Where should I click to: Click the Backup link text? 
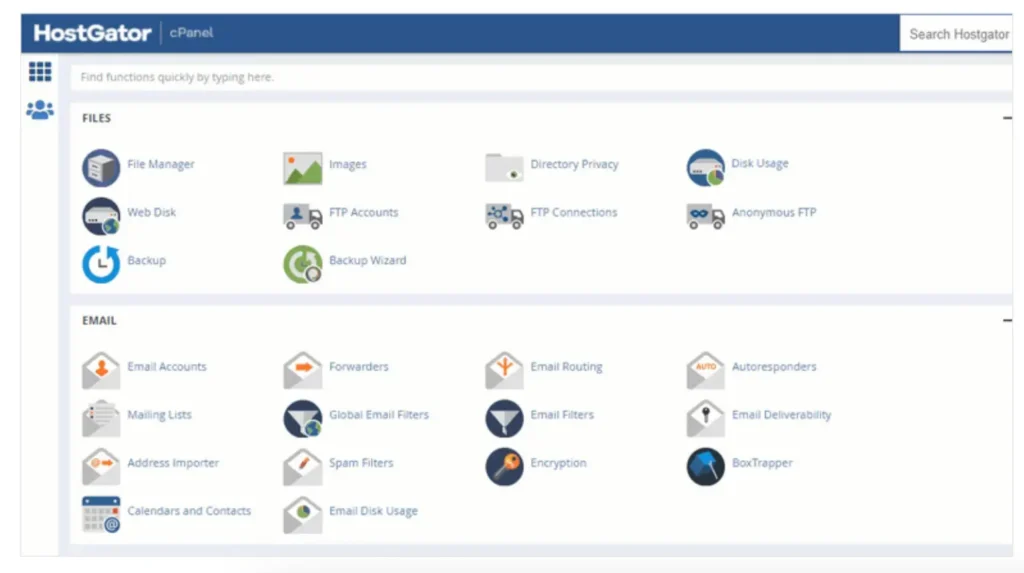146,260
